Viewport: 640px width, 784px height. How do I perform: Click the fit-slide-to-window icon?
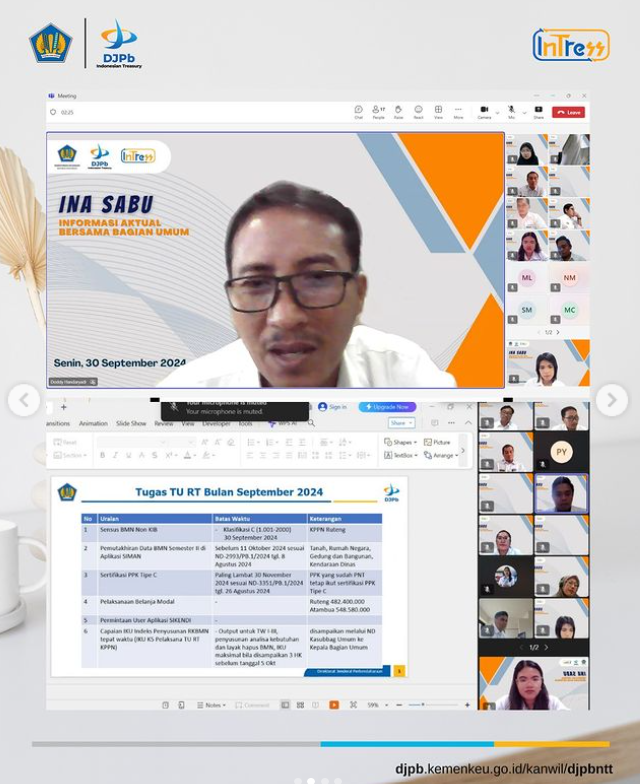tap(354, 705)
